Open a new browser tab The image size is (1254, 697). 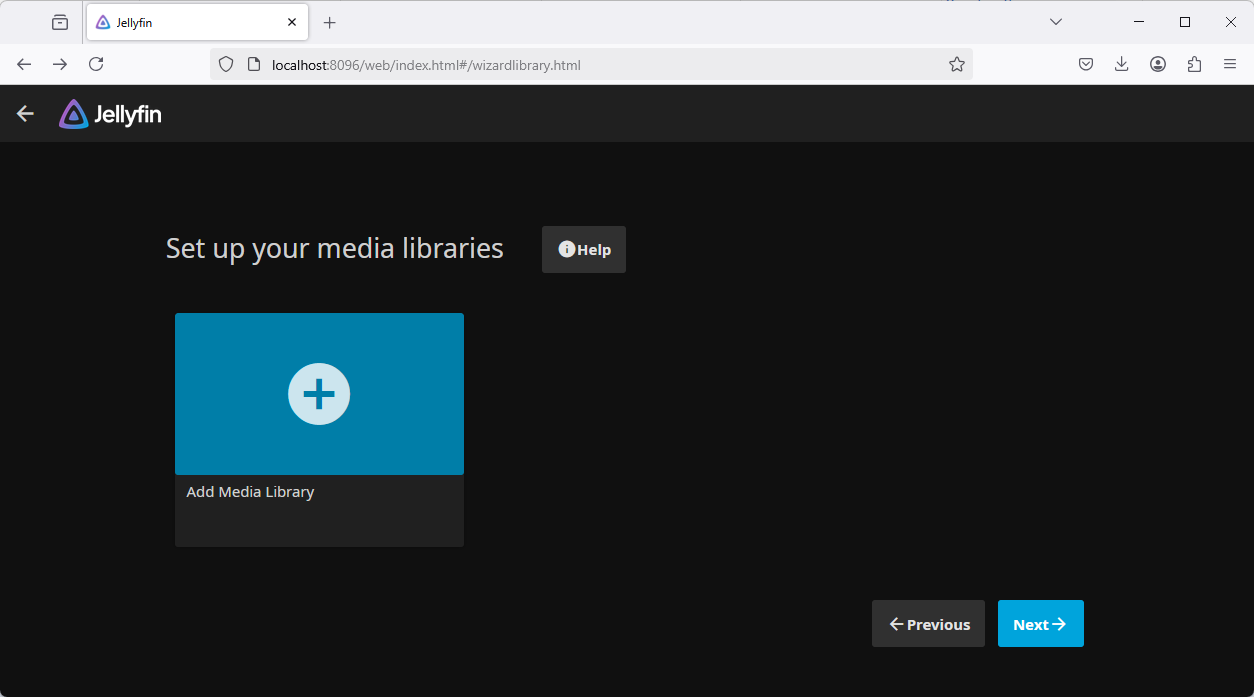pyautogui.click(x=330, y=22)
